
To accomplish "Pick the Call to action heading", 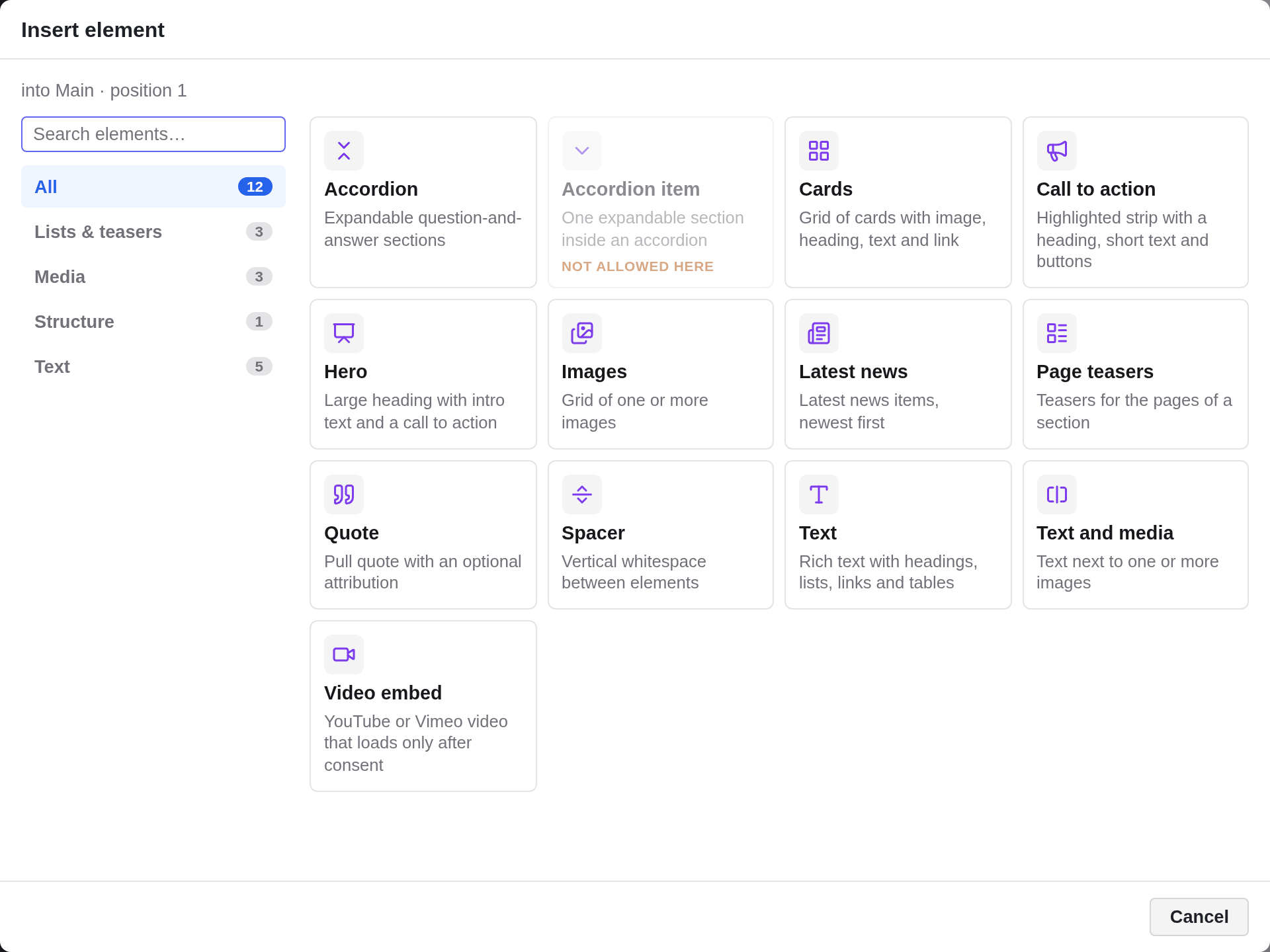I will pyautogui.click(x=1096, y=189).
